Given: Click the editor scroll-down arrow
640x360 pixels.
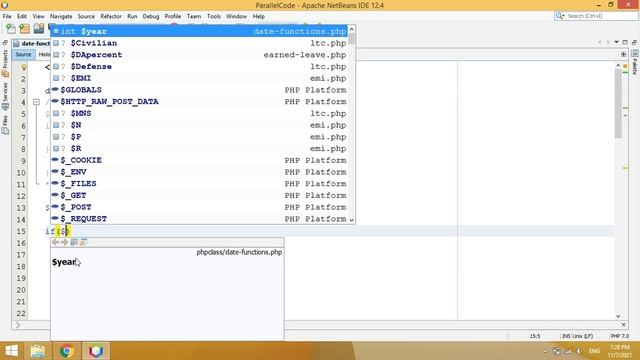Looking at the screenshot, I should (618, 316).
